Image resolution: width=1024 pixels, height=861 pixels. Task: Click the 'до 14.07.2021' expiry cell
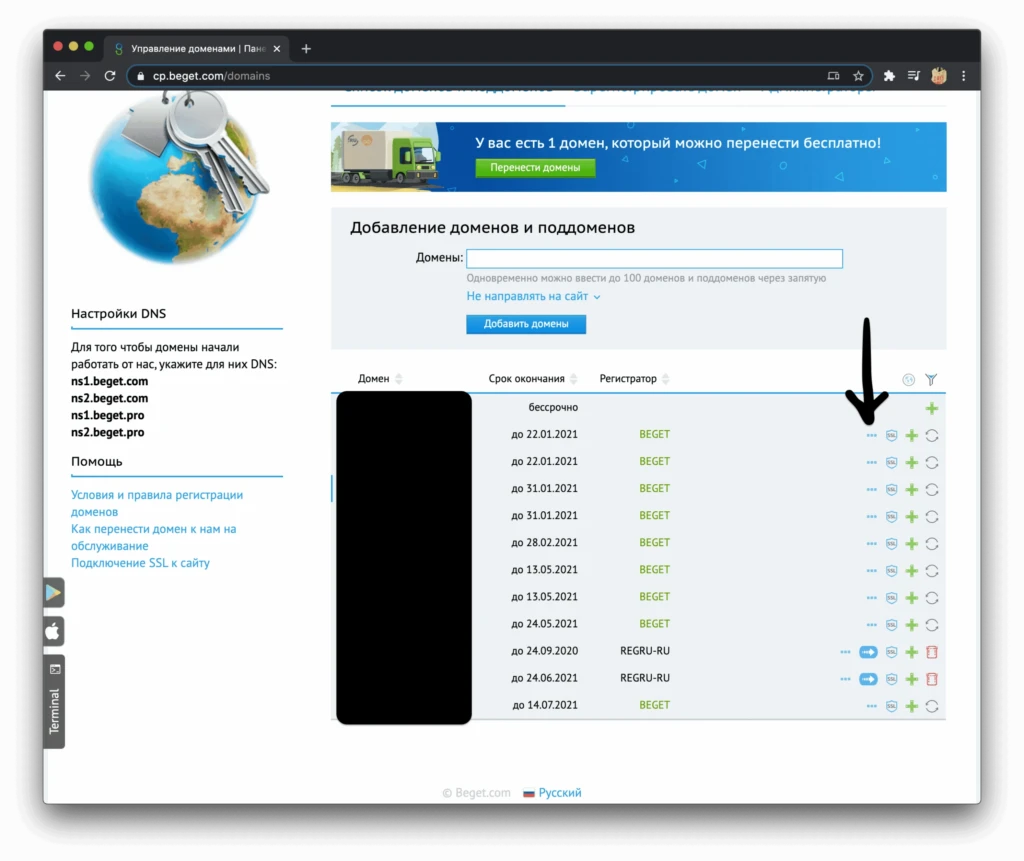(x=545, y=706)
